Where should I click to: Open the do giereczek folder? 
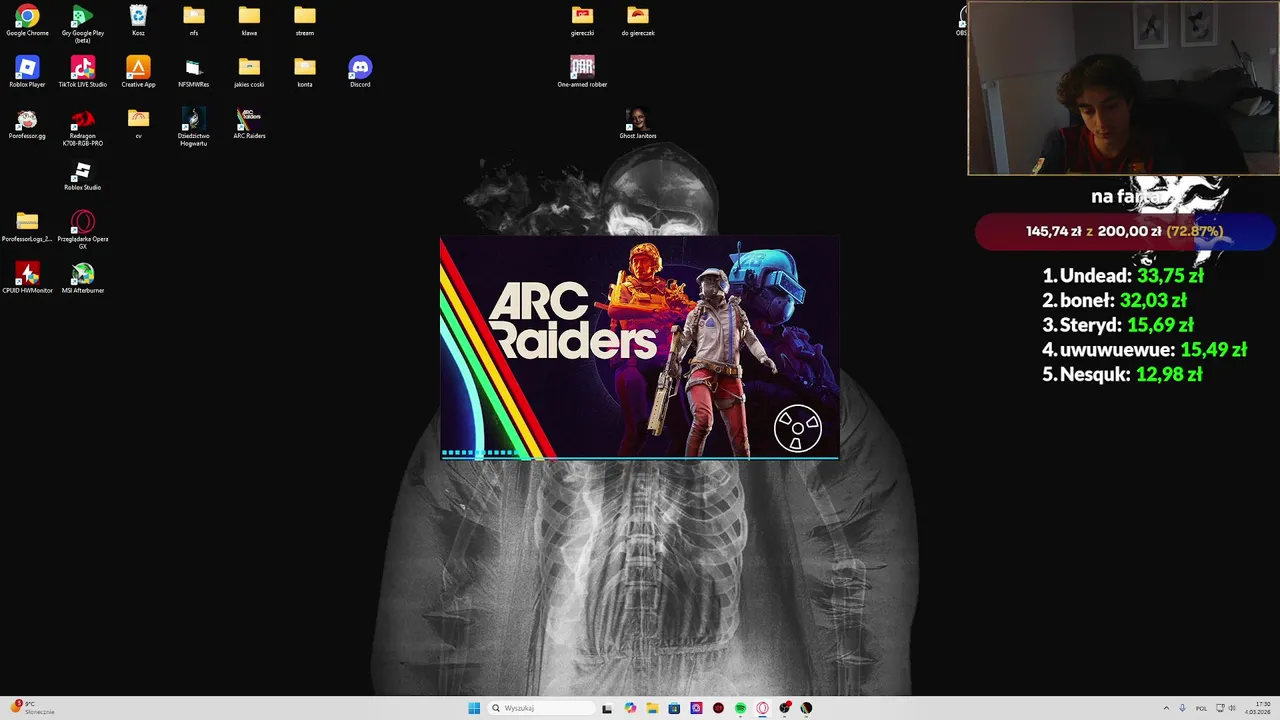pyautogui.click(x=638, y=20)
